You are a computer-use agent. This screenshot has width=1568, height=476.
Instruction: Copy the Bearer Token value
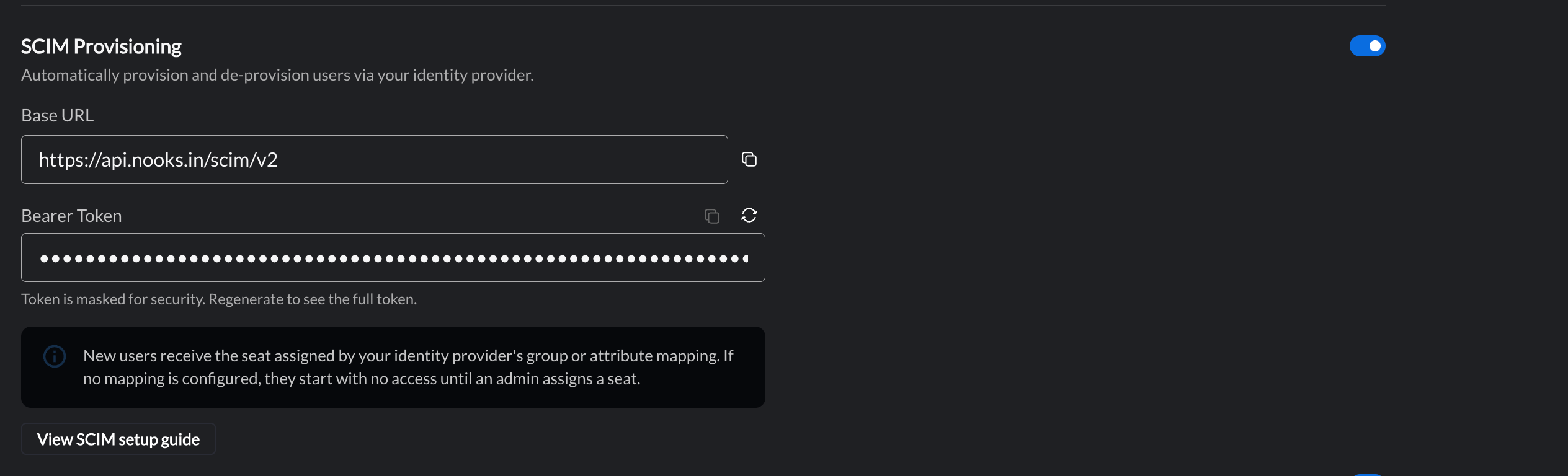pos(712,216)
